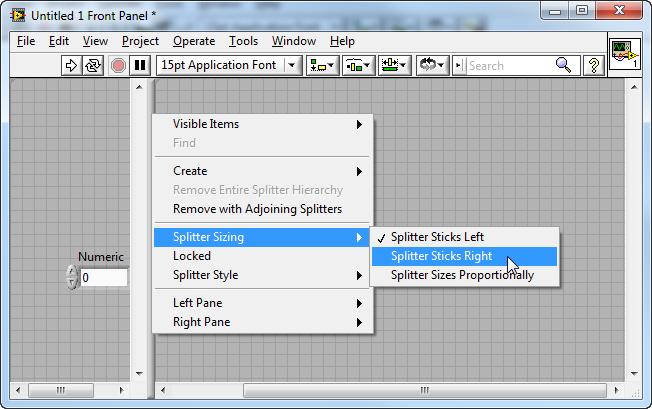Select Splitter Sizes Proportionally option
Image resolution: width=652 pixels, height=409 pixels.
pos(462,275)
